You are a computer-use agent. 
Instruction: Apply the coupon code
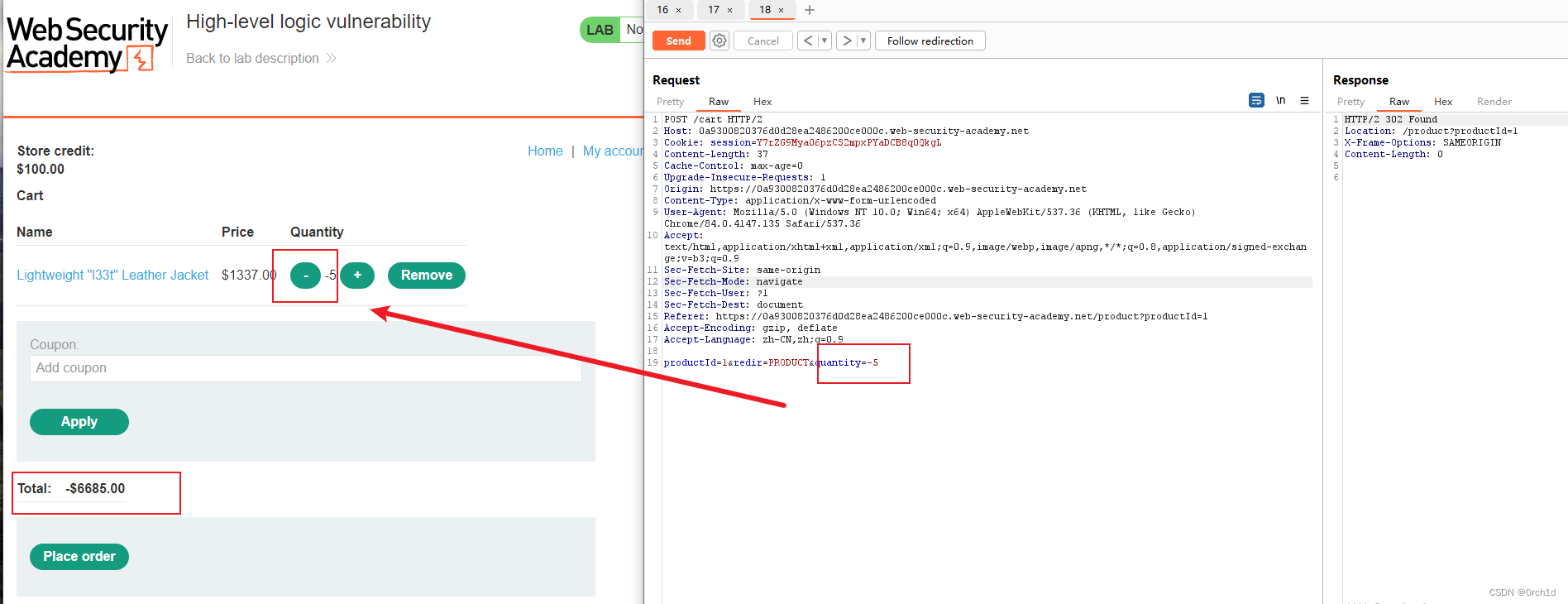(x=79, y=422)
